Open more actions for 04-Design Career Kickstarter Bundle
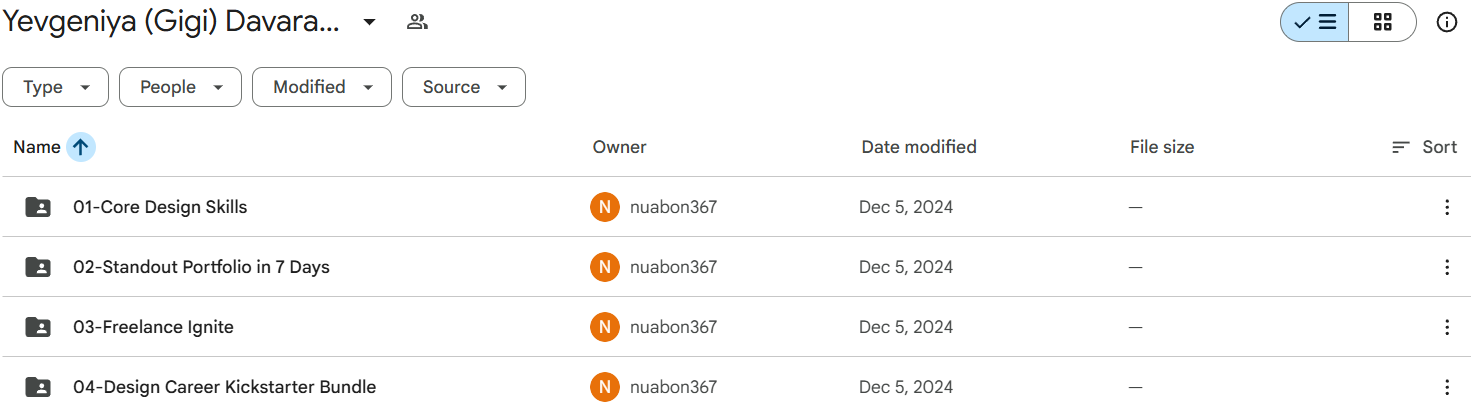The image size is (1471, 407). [1446, 387]
